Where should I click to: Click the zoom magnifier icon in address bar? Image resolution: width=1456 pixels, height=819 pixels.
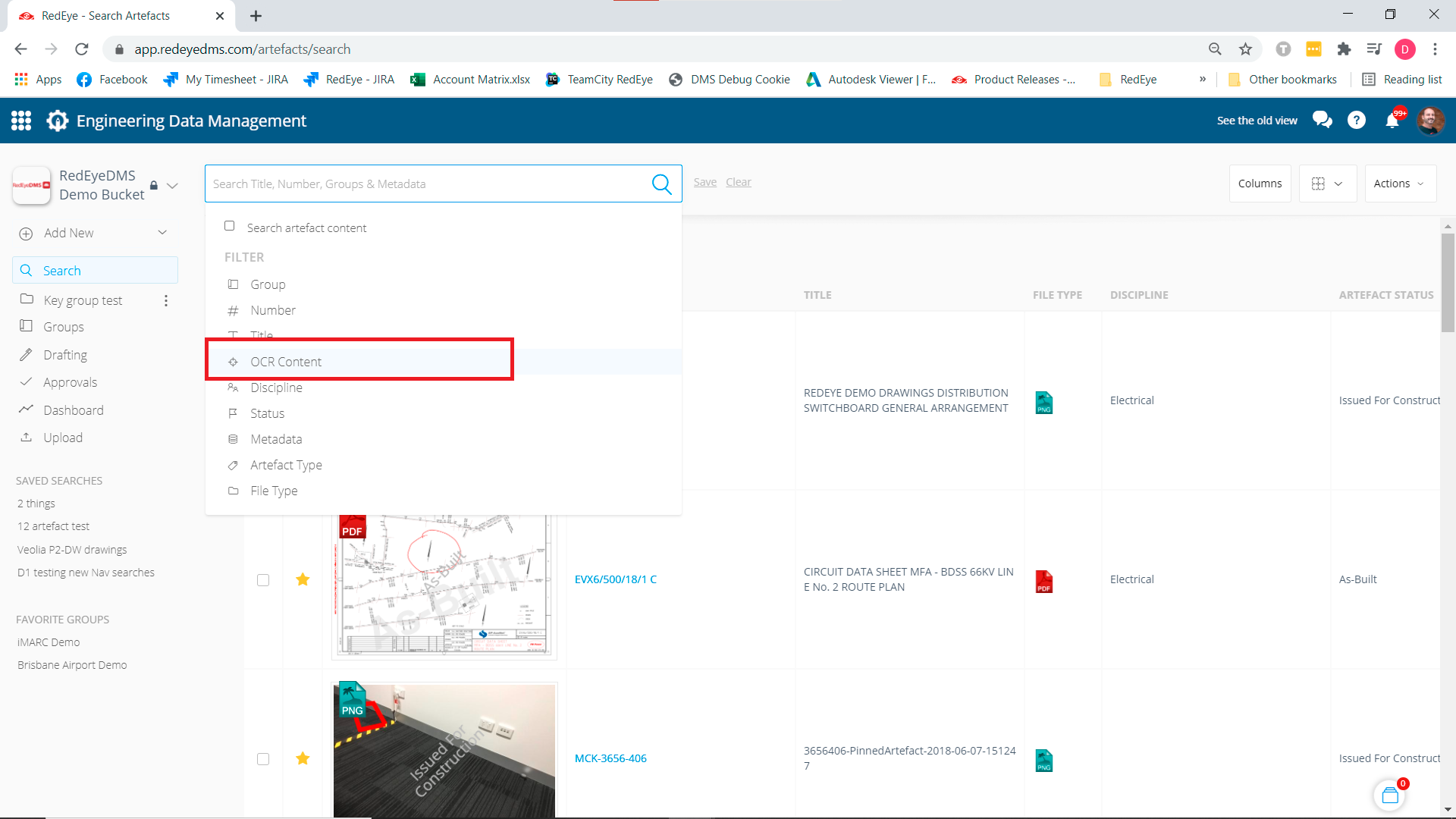click(1215, 49)
